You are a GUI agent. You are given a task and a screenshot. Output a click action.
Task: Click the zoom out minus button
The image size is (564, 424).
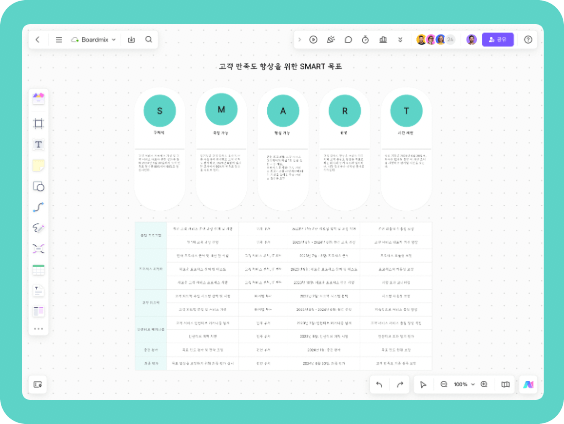(x=444, y=384)
